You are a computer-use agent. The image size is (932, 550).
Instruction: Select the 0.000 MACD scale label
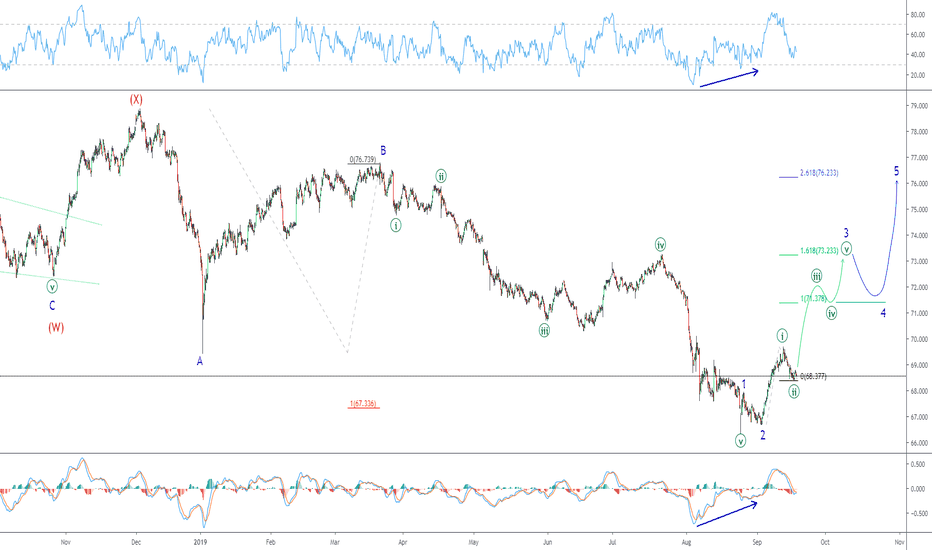coord(918,489)
